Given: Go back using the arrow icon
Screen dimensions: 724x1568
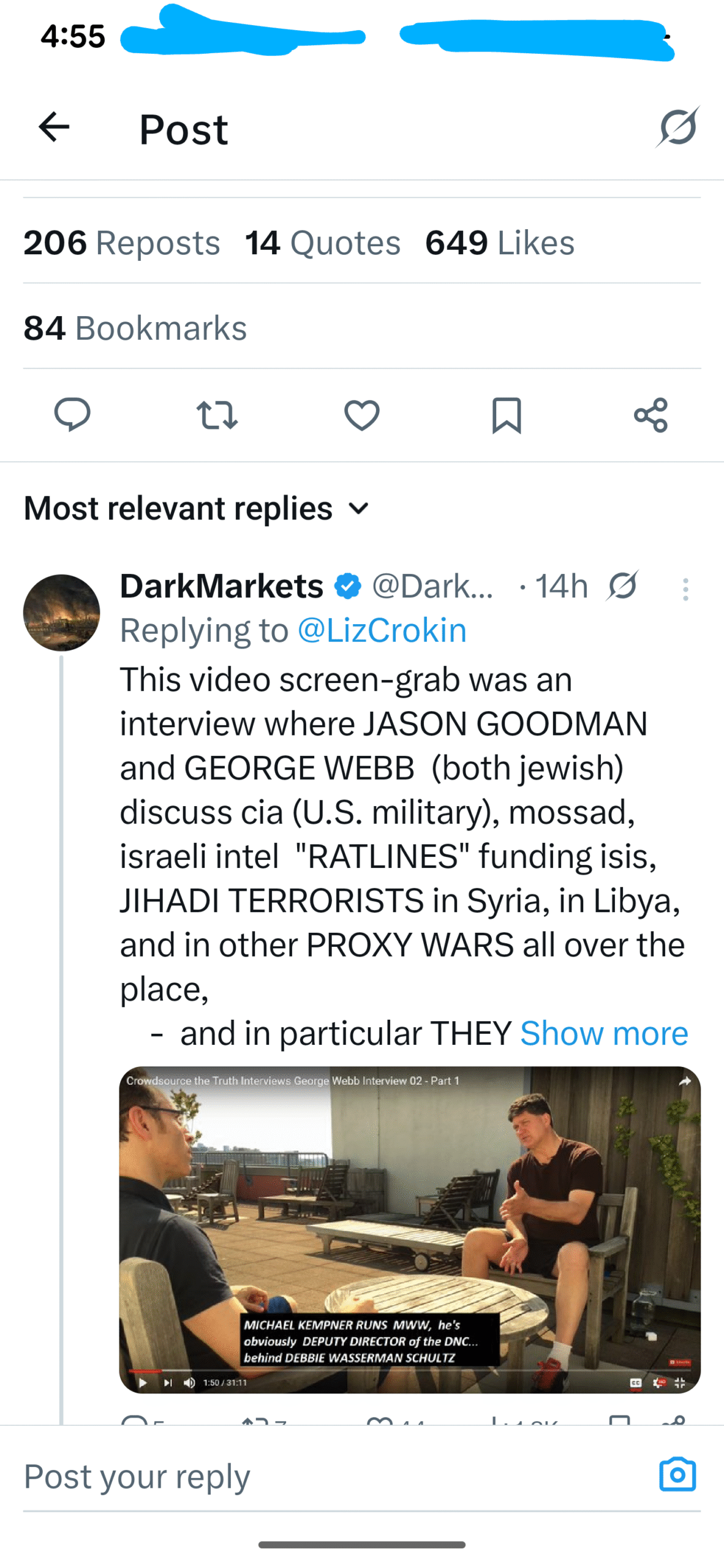Looking at the screenshot, I should [54, 127].
